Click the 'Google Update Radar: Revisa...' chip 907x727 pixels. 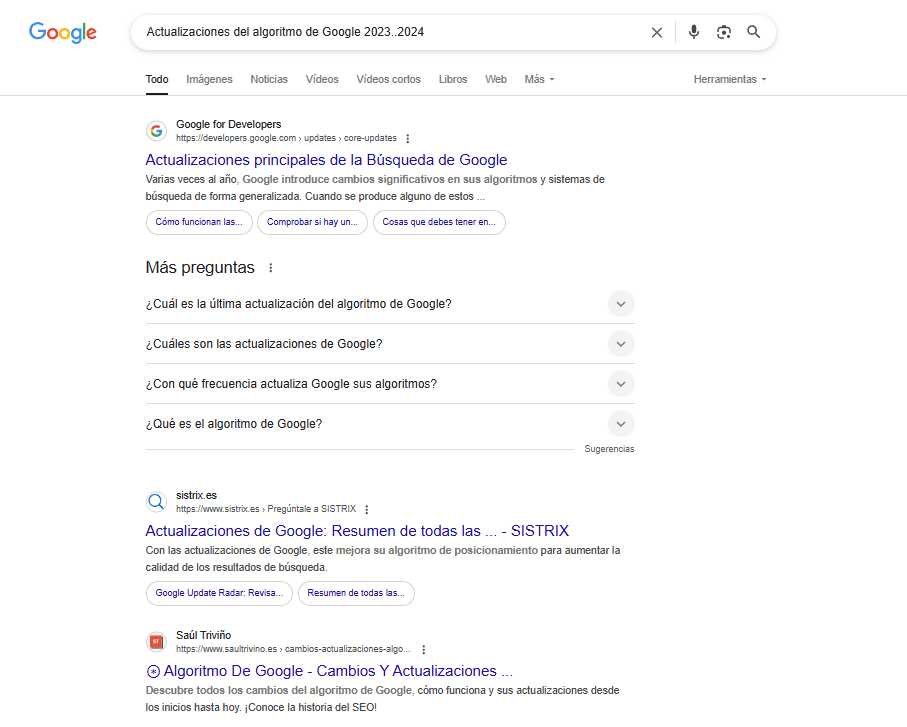tap(219, 593)
